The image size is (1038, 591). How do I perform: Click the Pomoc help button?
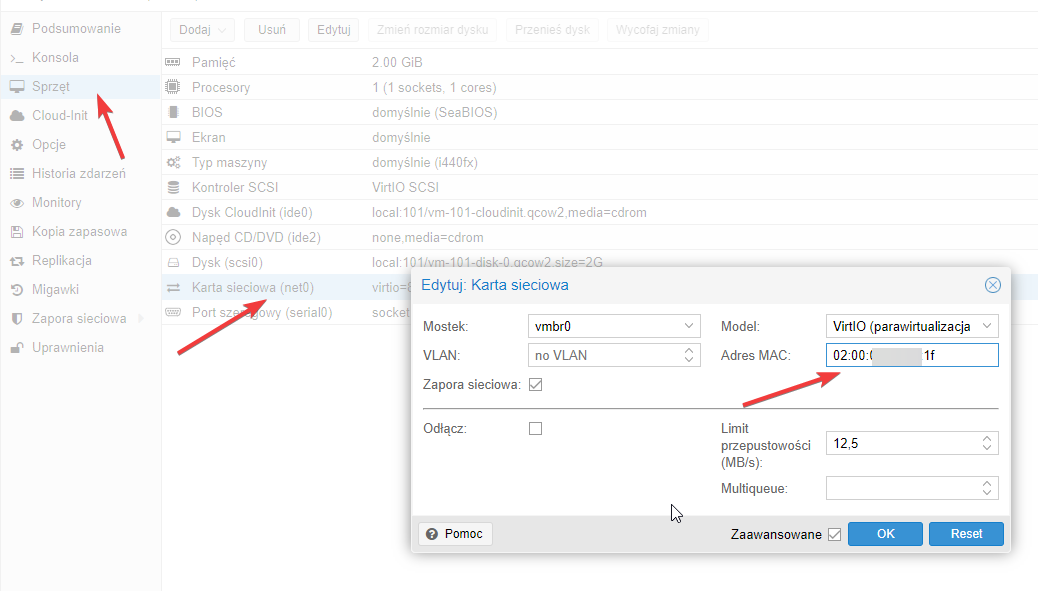455,534
